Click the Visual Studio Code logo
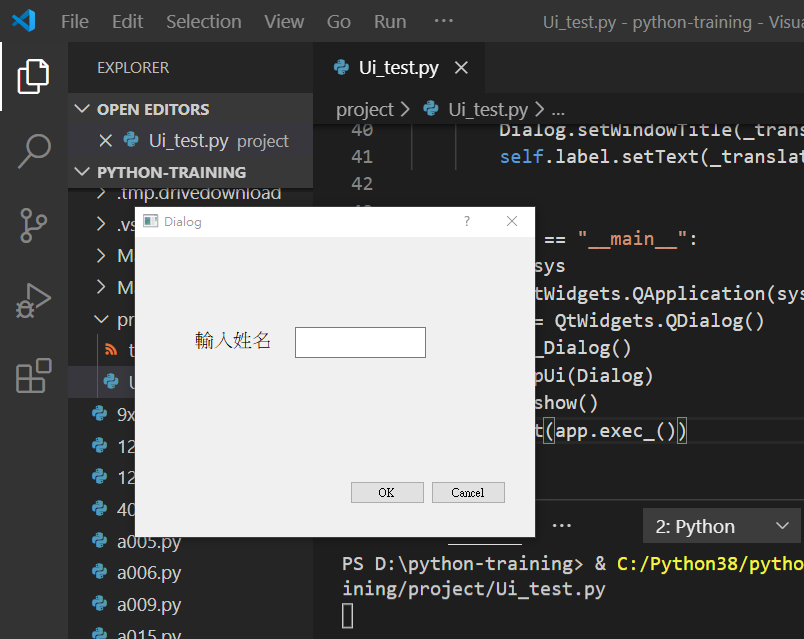804x639 pixels. (22, 20)
